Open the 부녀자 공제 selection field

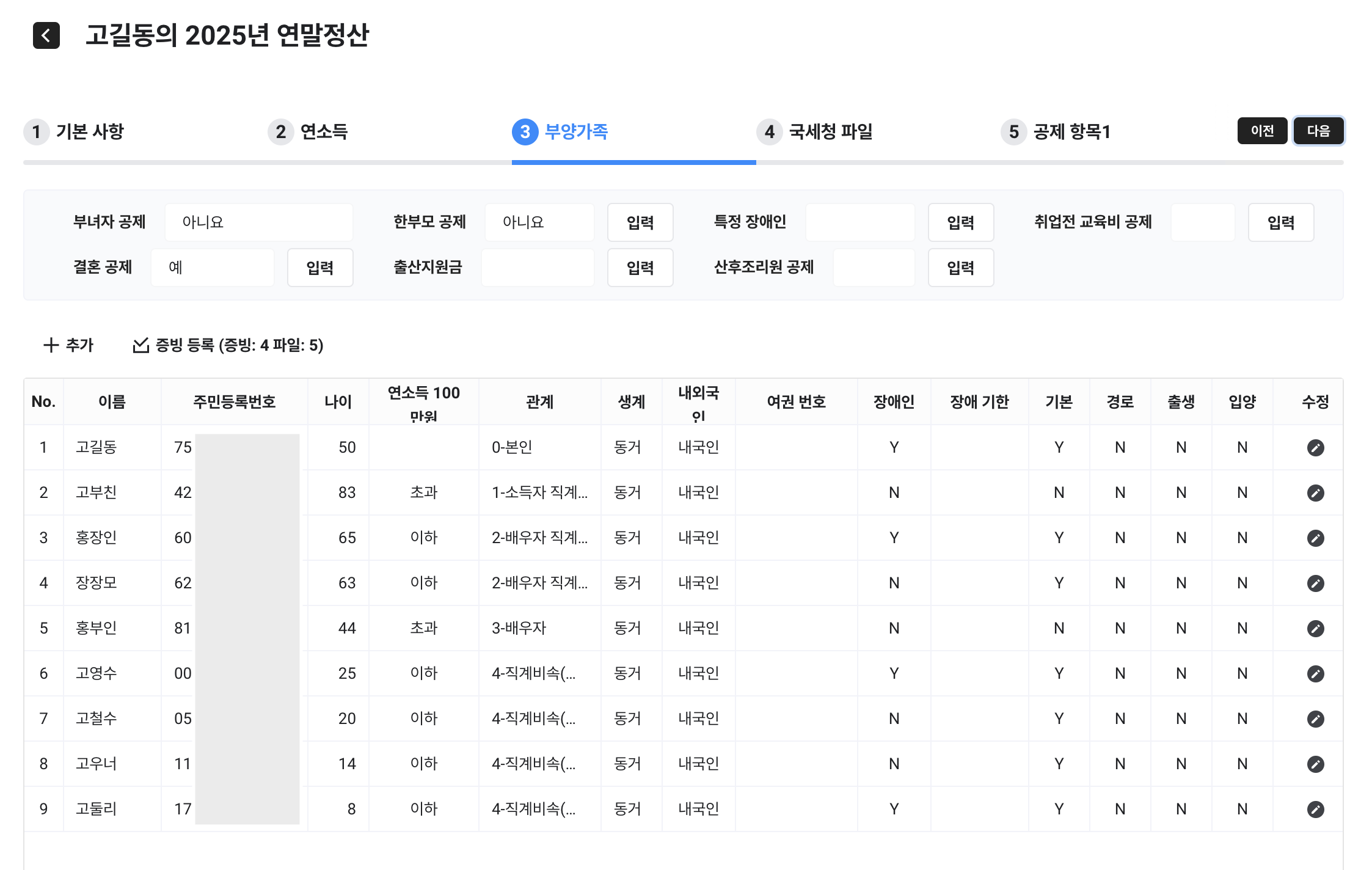point(258,222)
